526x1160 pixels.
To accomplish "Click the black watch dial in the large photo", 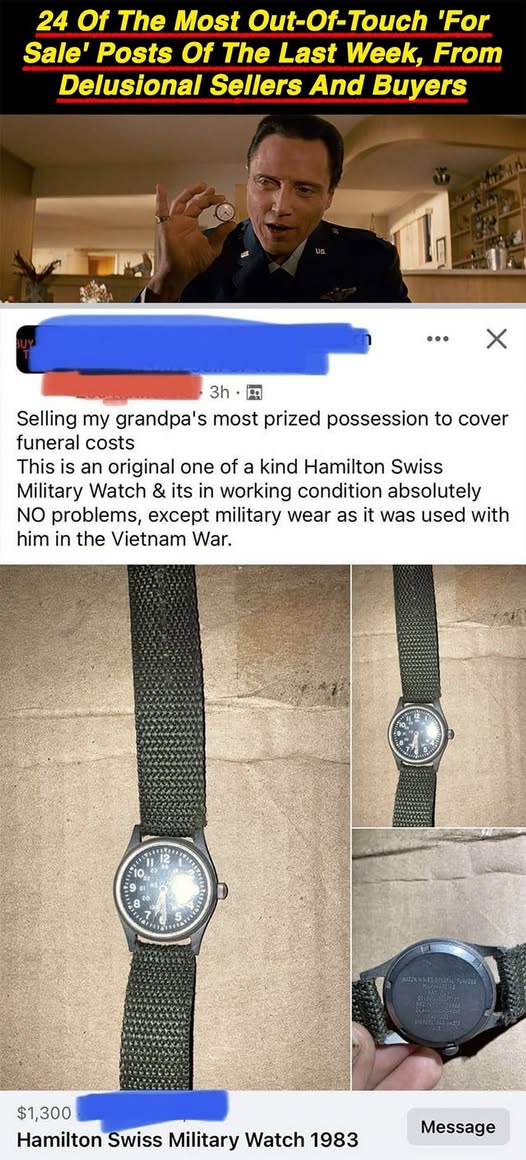I will 166,888.
